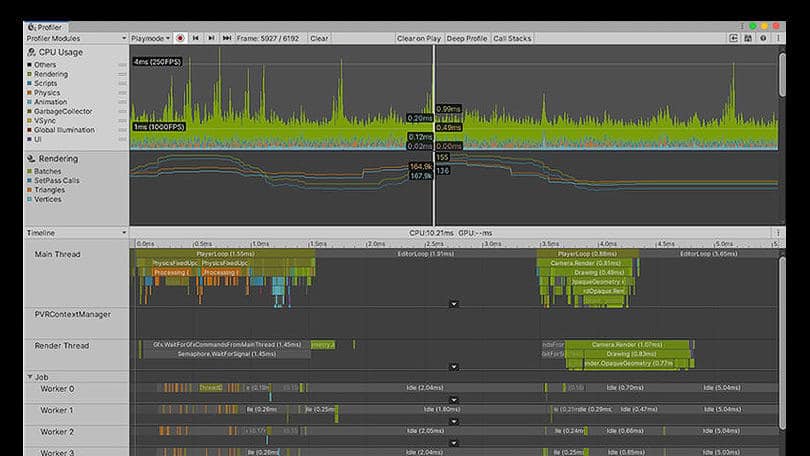Viewport: 810px width, 456px height.
Task: Click the PVRContextManager row label
Action: (x=72, y=314)
